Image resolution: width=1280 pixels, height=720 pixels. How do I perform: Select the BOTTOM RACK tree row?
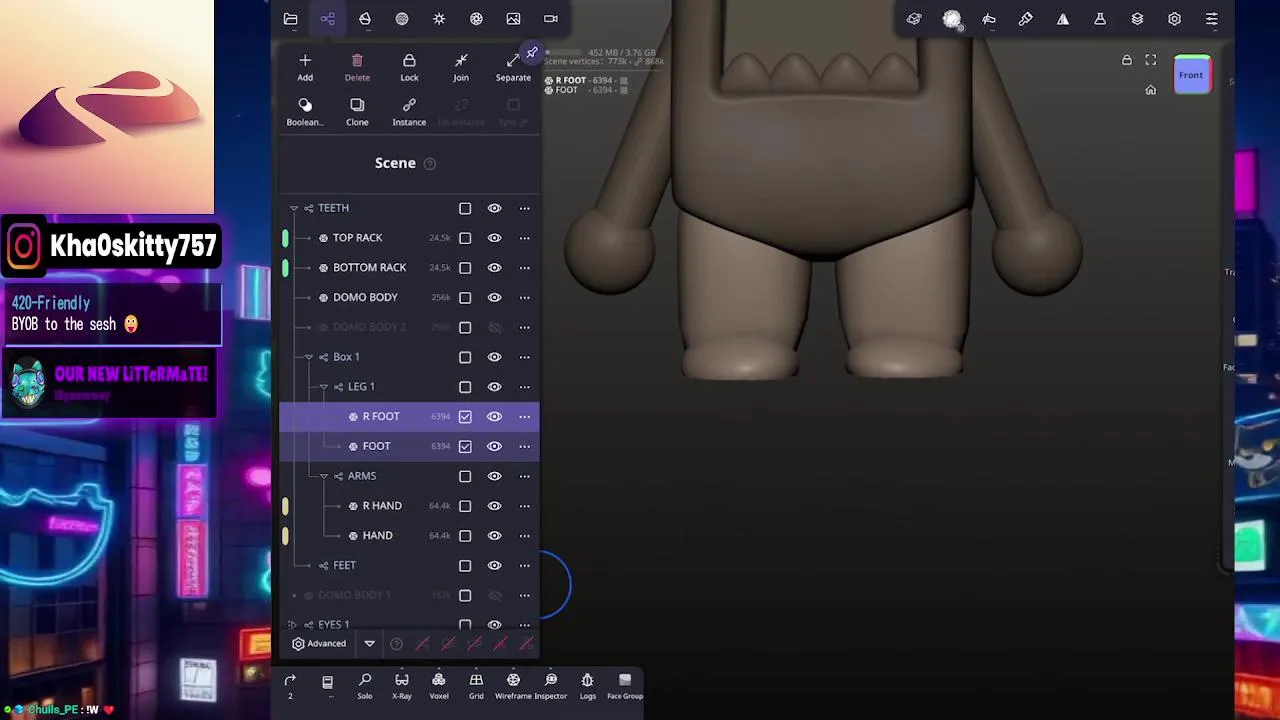(409, 268)
